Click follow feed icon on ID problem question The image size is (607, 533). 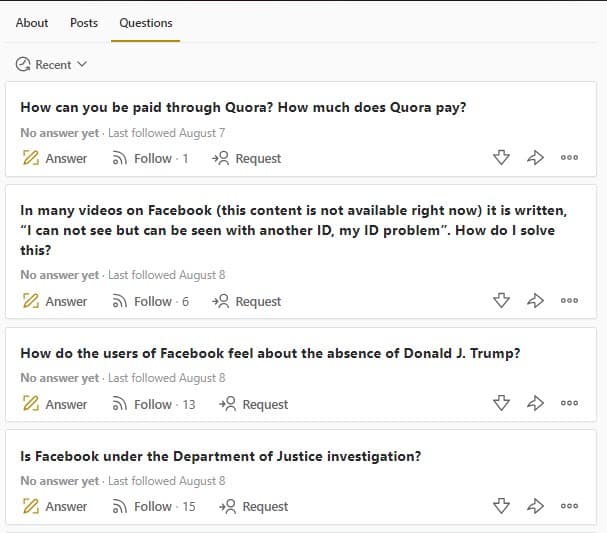119,301
